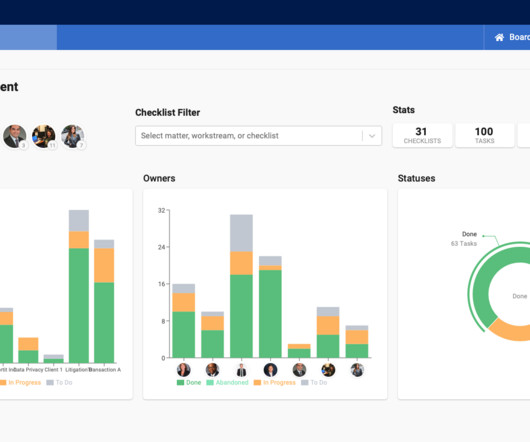Click the Litigation axis label
Screen dimensions: 530x442
pos(77,370)
